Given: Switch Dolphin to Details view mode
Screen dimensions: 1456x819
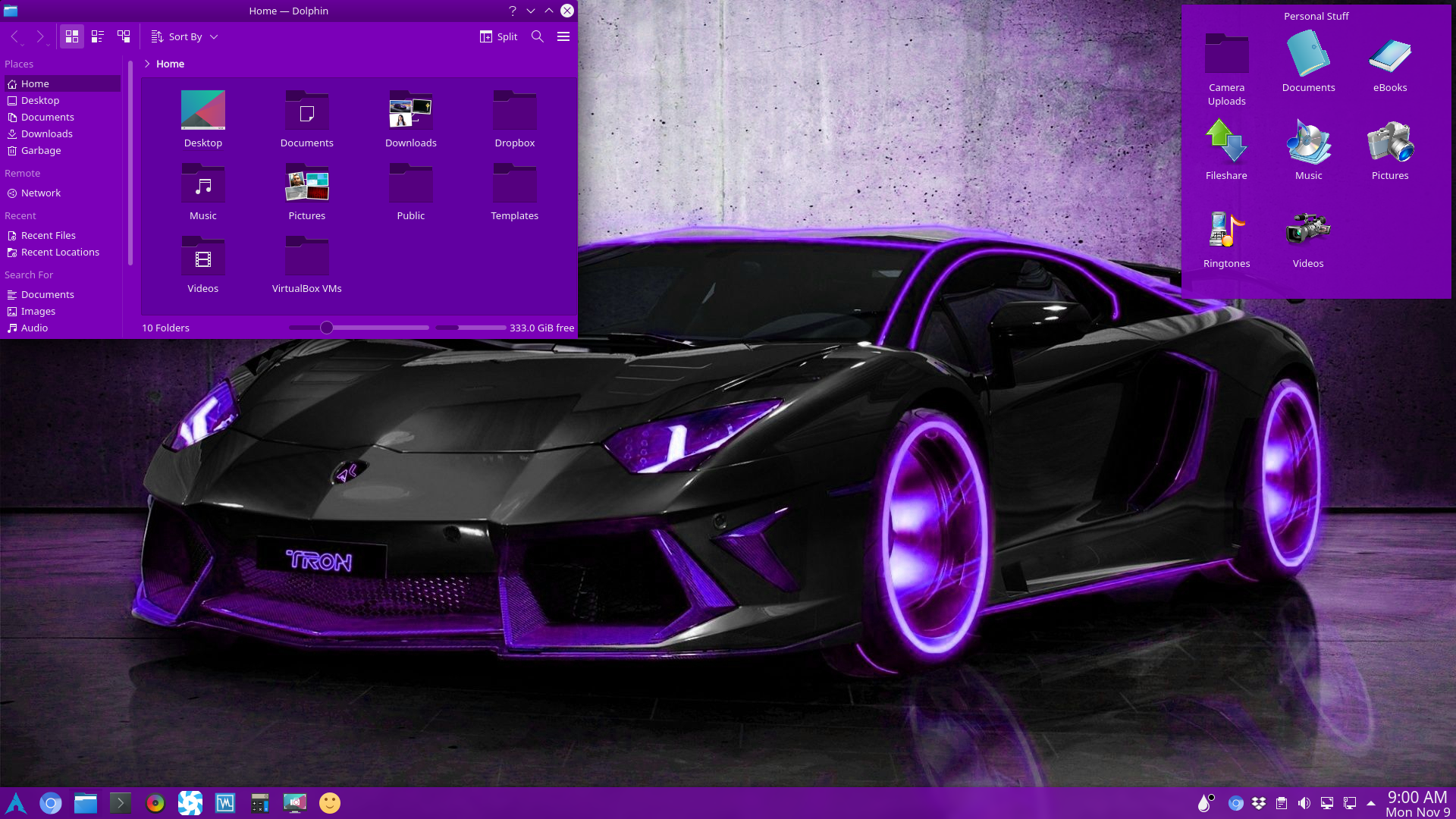Looking at the screenshot, I should click(124, 36).
